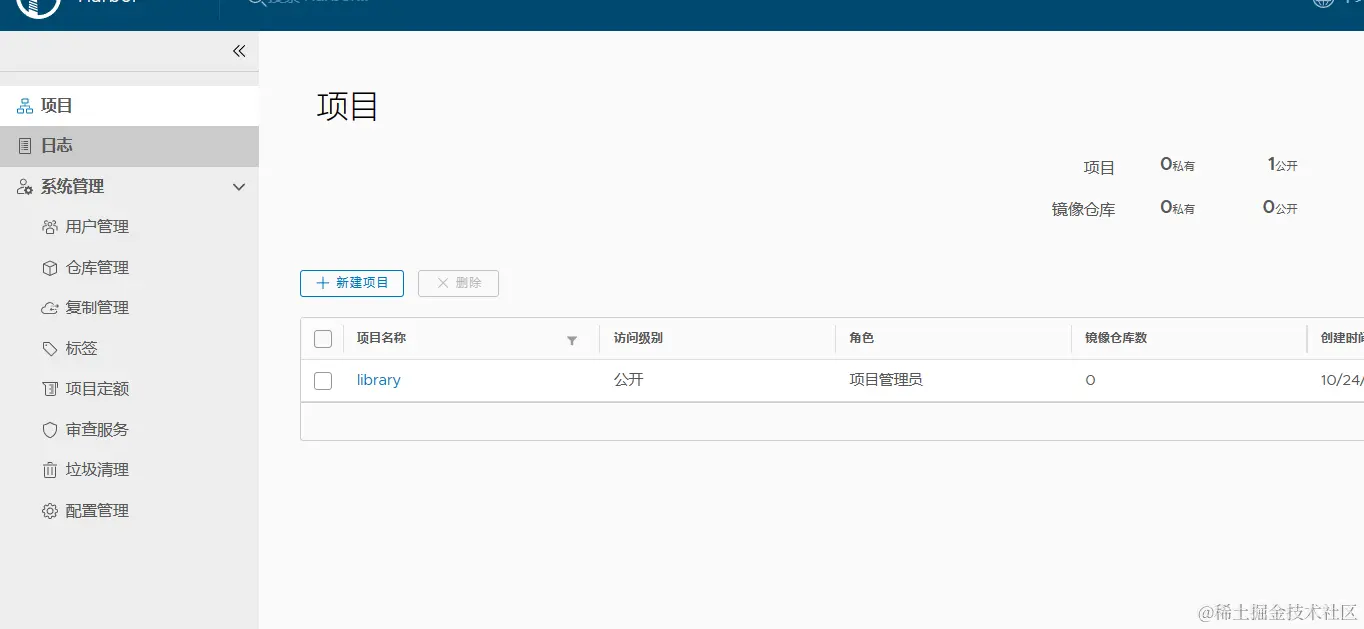
Task: Click the Harbor search field
Action: 320,3
